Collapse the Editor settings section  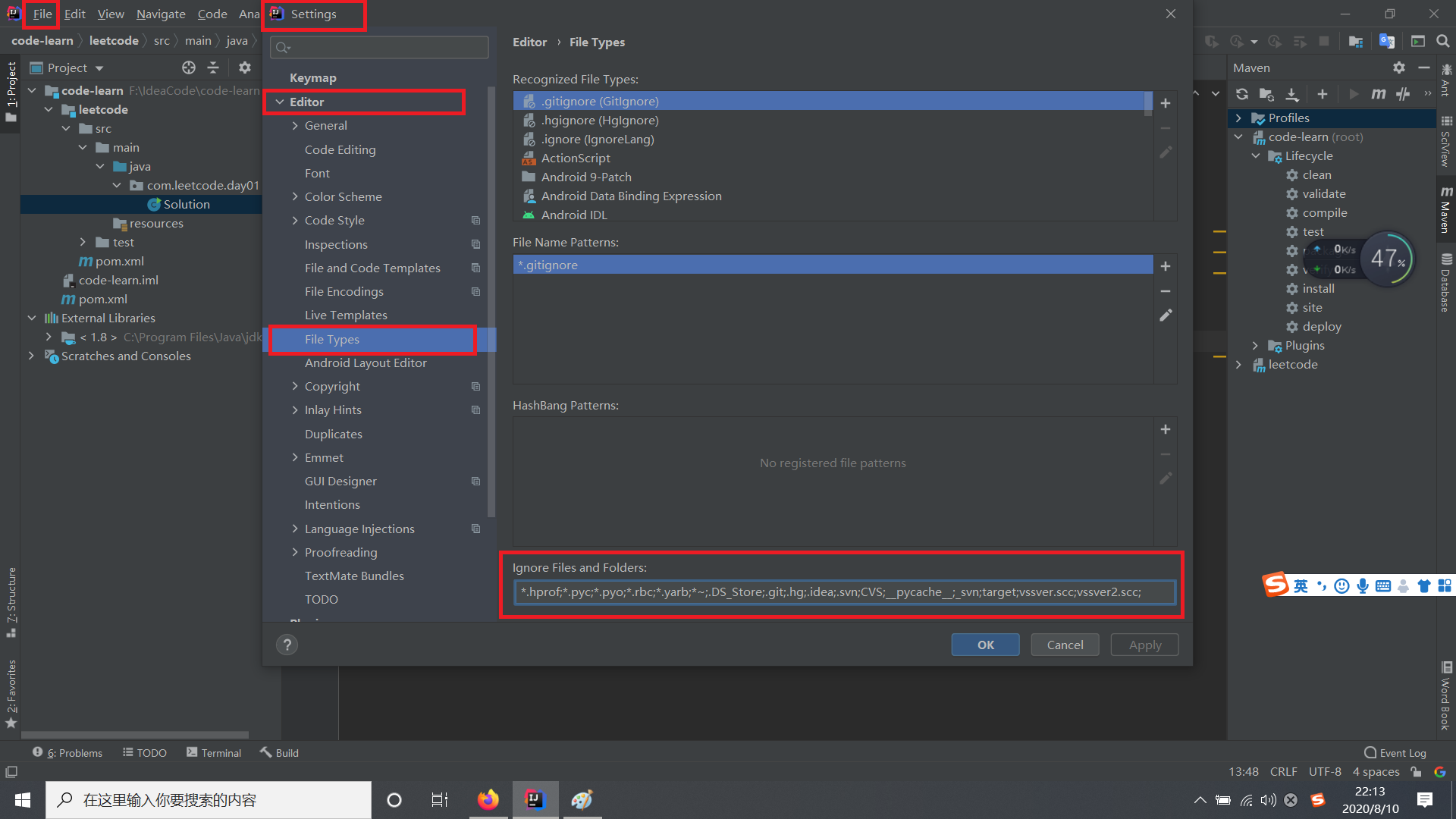[x=280, y=102]
